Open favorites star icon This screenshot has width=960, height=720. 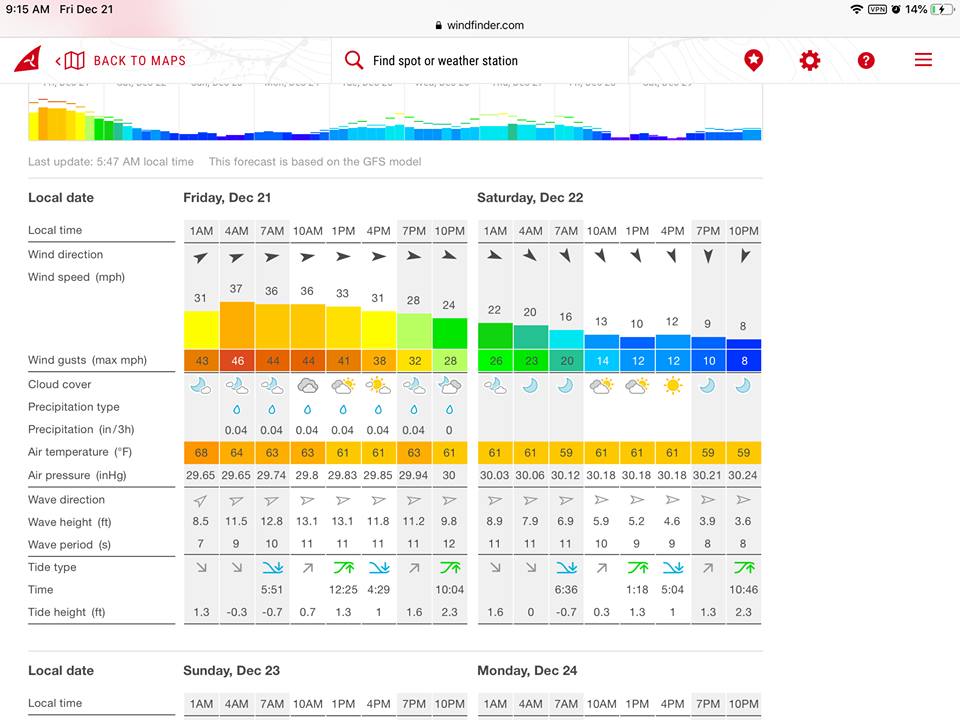[754, 60]
